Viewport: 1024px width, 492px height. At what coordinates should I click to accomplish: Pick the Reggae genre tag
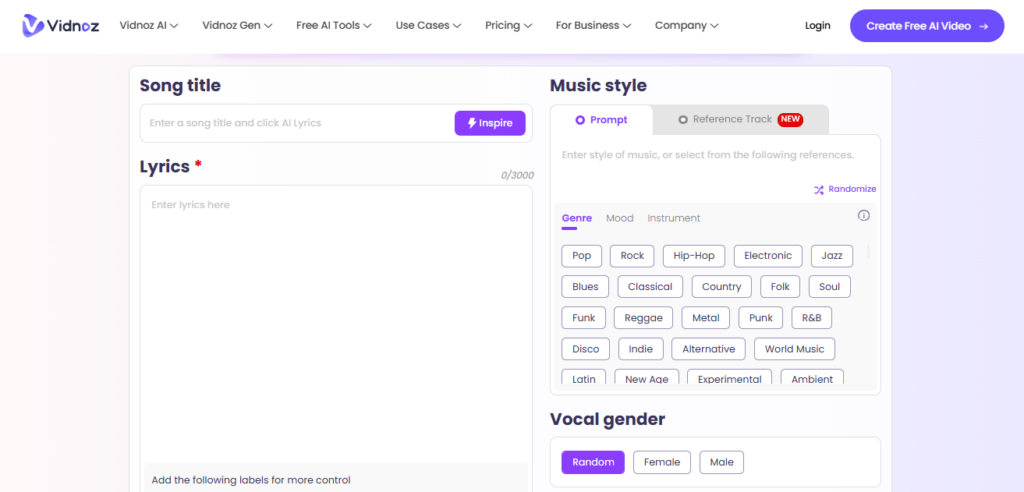(644, 318)
